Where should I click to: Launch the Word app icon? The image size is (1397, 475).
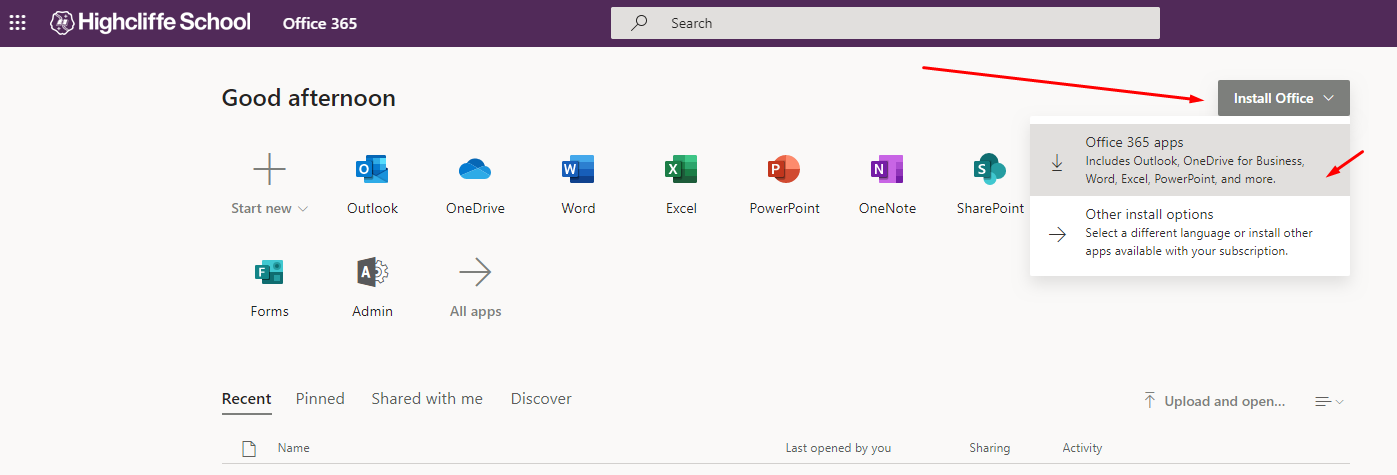click(x=578, y=169)
